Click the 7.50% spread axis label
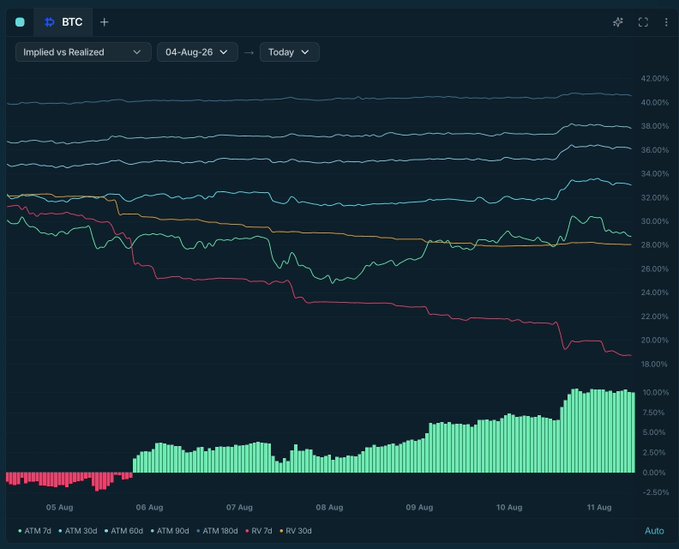 654,413
